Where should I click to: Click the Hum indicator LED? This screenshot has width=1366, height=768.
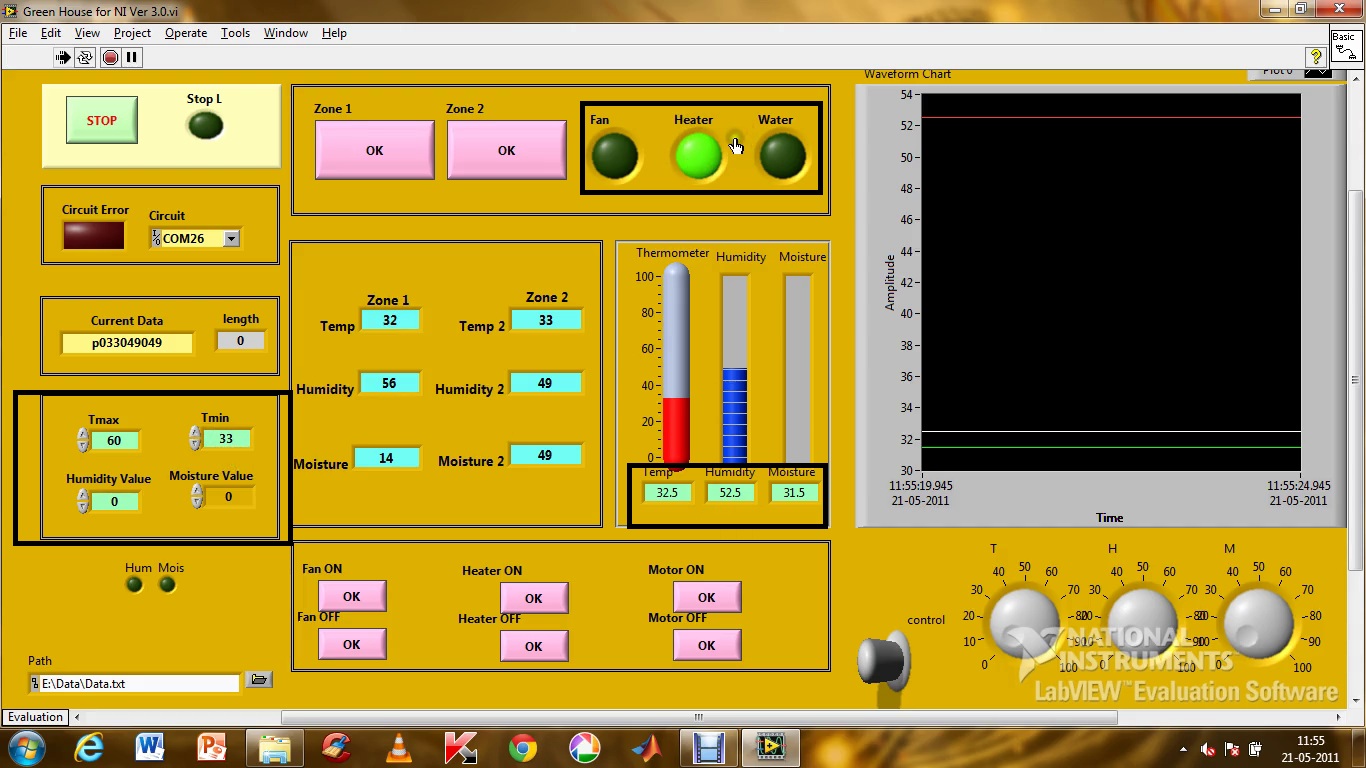135,585
